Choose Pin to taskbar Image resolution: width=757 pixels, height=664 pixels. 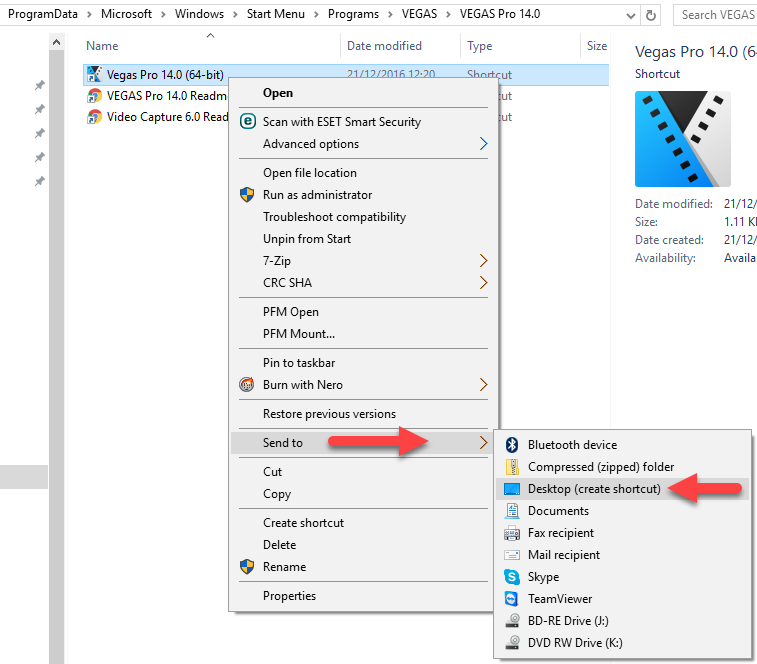tap(298, 363)
